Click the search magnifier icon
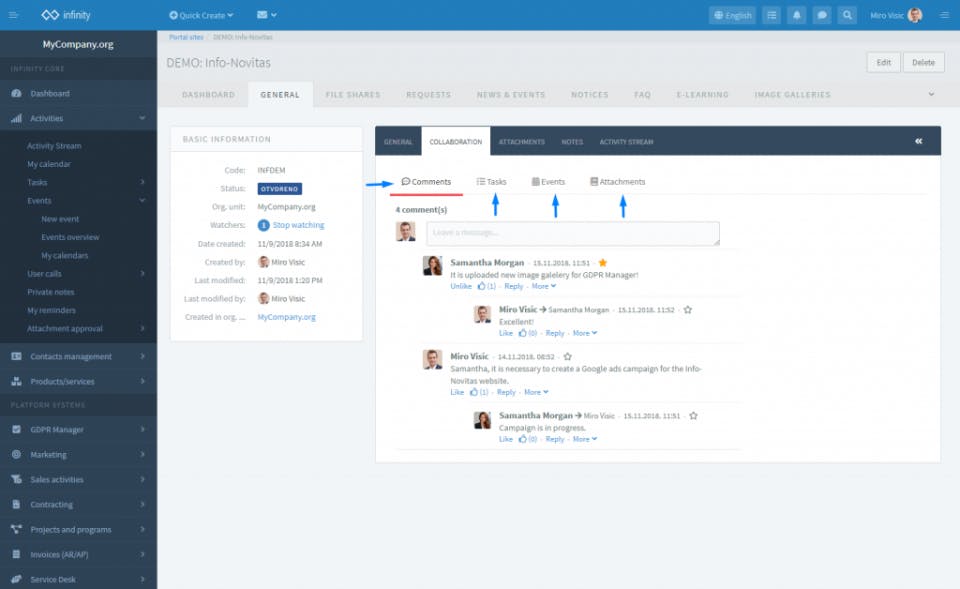 (847, 15)
